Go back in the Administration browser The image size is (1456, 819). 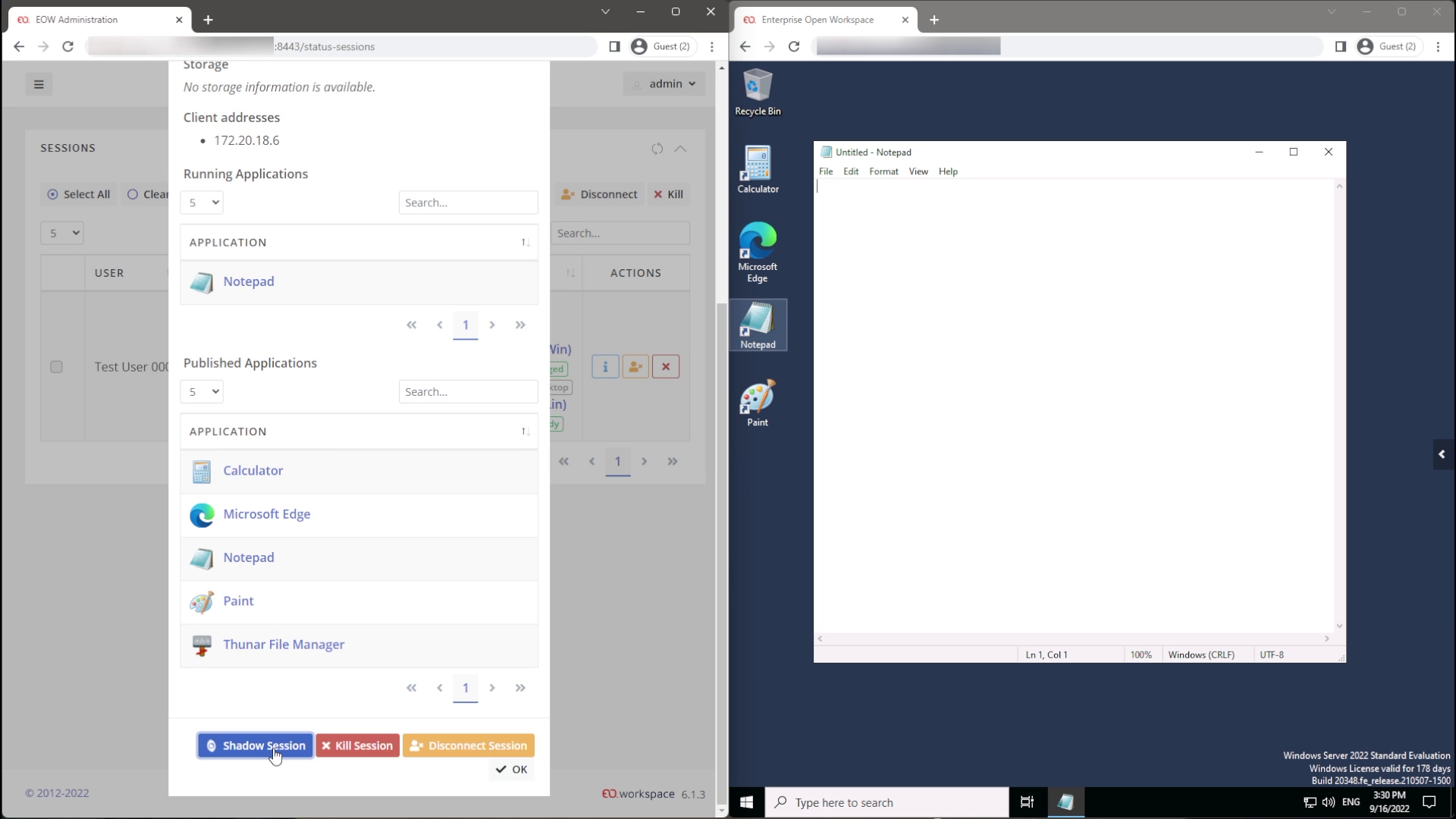point(19,46)
